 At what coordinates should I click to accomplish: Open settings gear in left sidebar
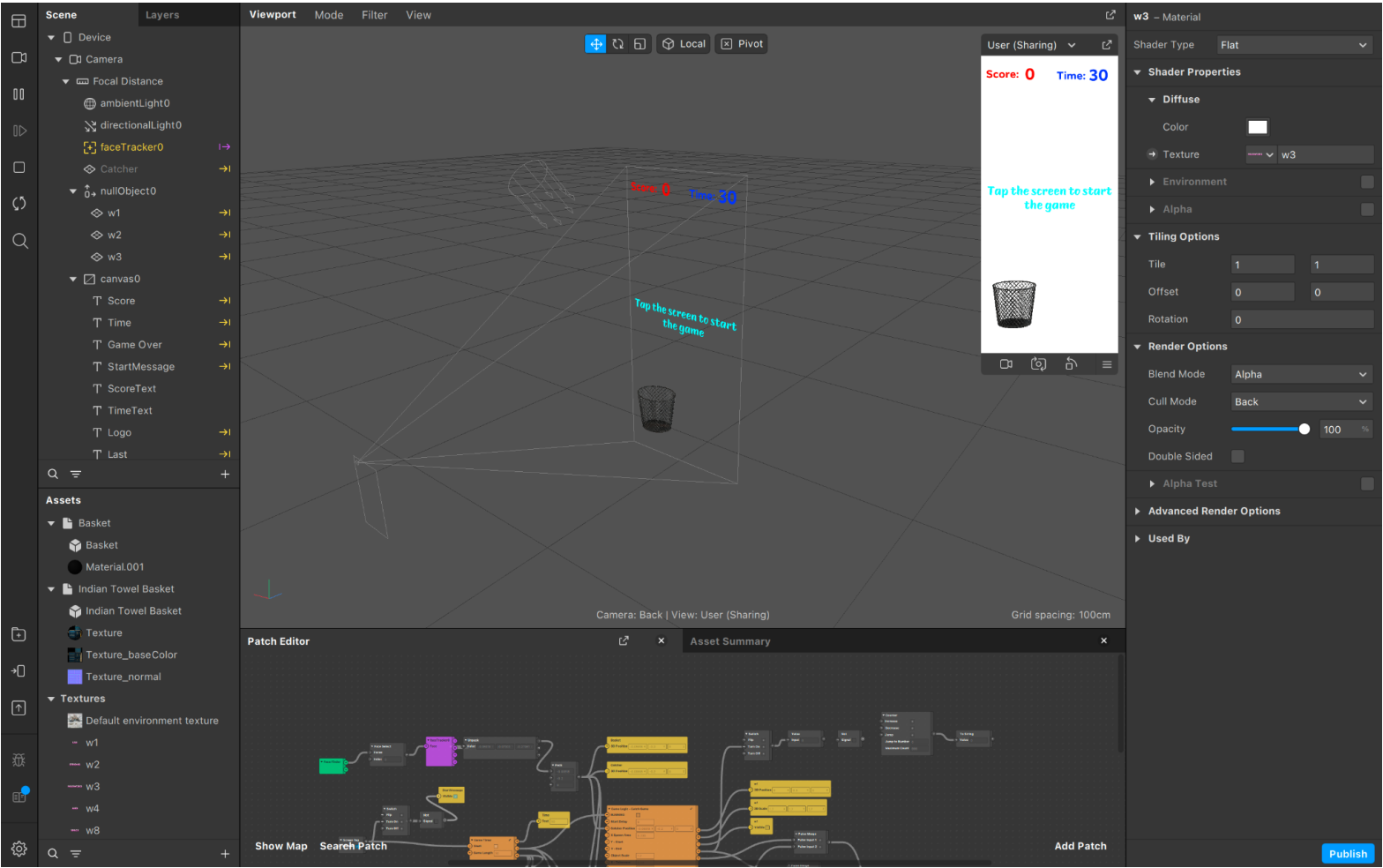[19, 849]
